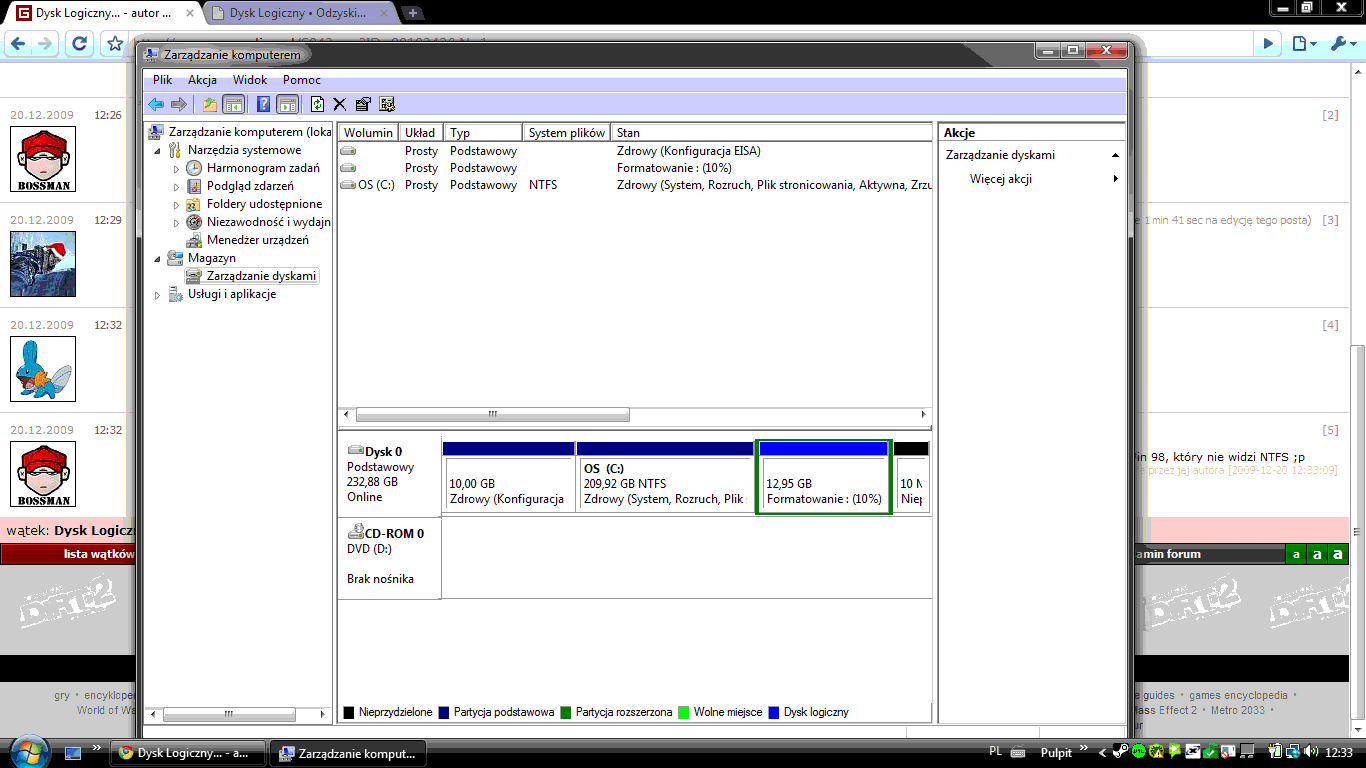Click the volume list horizontal scrollbar
Screen dimensions: 1366x768
(x=492, y=415)
